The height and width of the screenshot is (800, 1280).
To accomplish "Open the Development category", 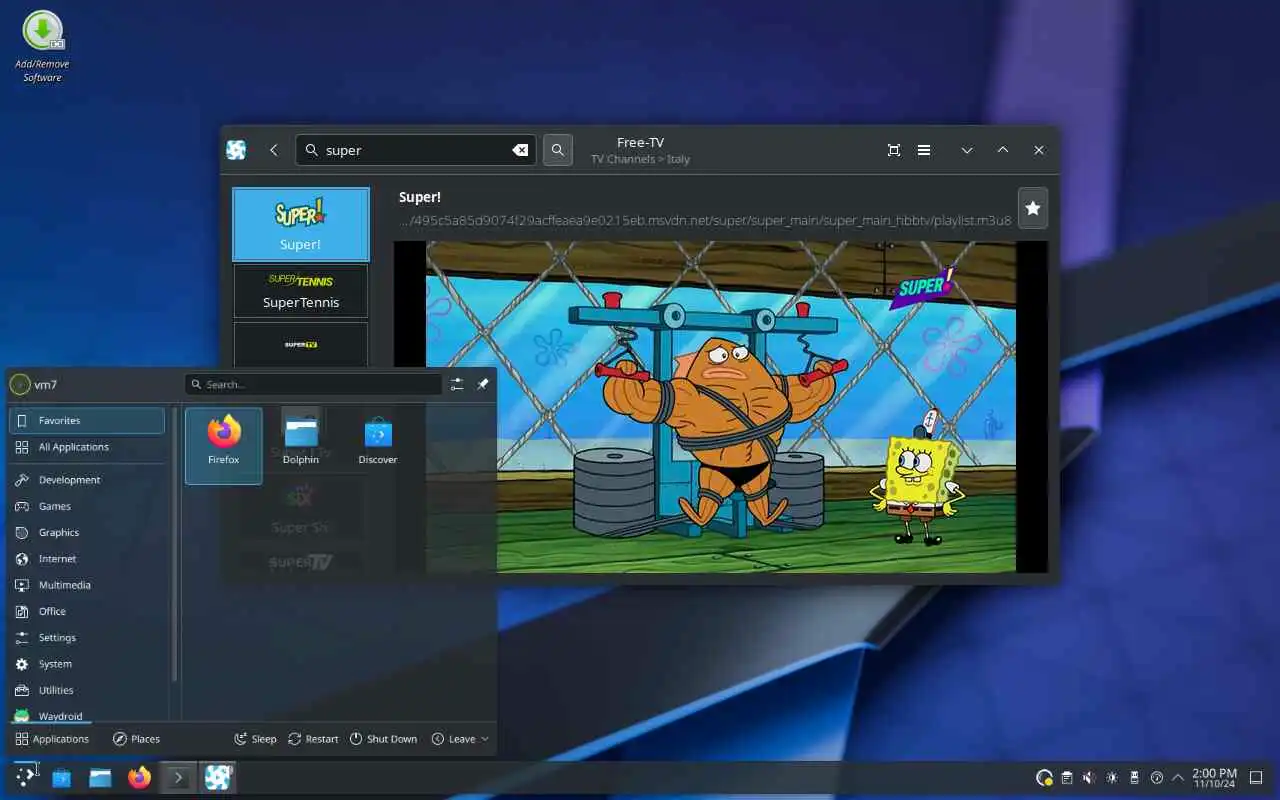I will (87, 480).
